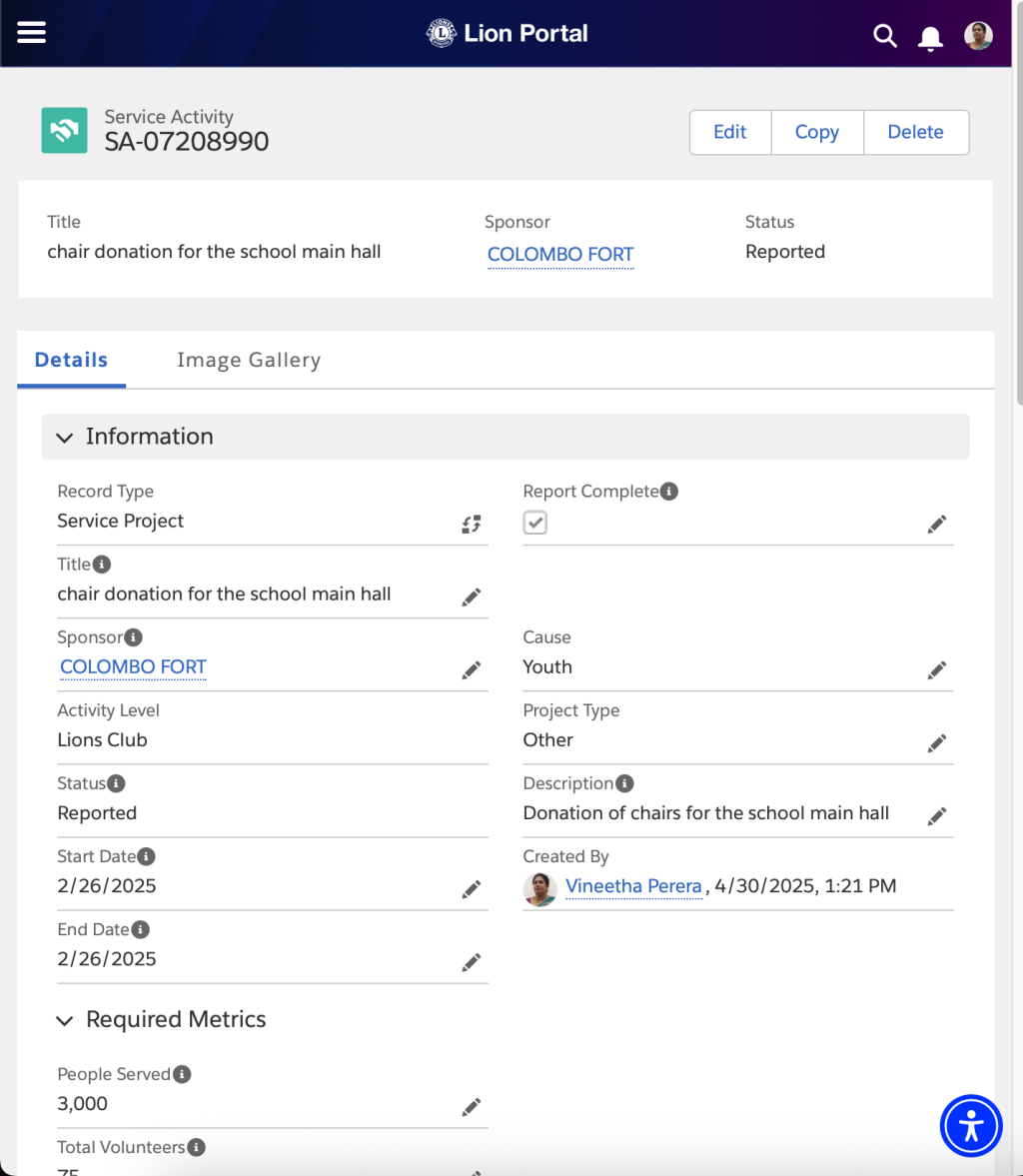The width and height of the screenshot is (1023, 1176).
Task: Click the People Served value 3,000
Action: pyautogui.click(x=83, y=1104)
